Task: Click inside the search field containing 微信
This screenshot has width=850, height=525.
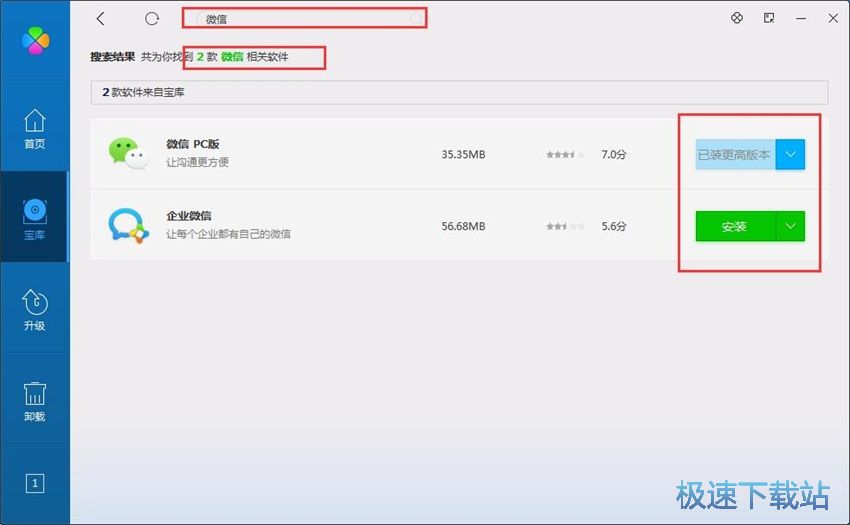Action: point(305,18)
